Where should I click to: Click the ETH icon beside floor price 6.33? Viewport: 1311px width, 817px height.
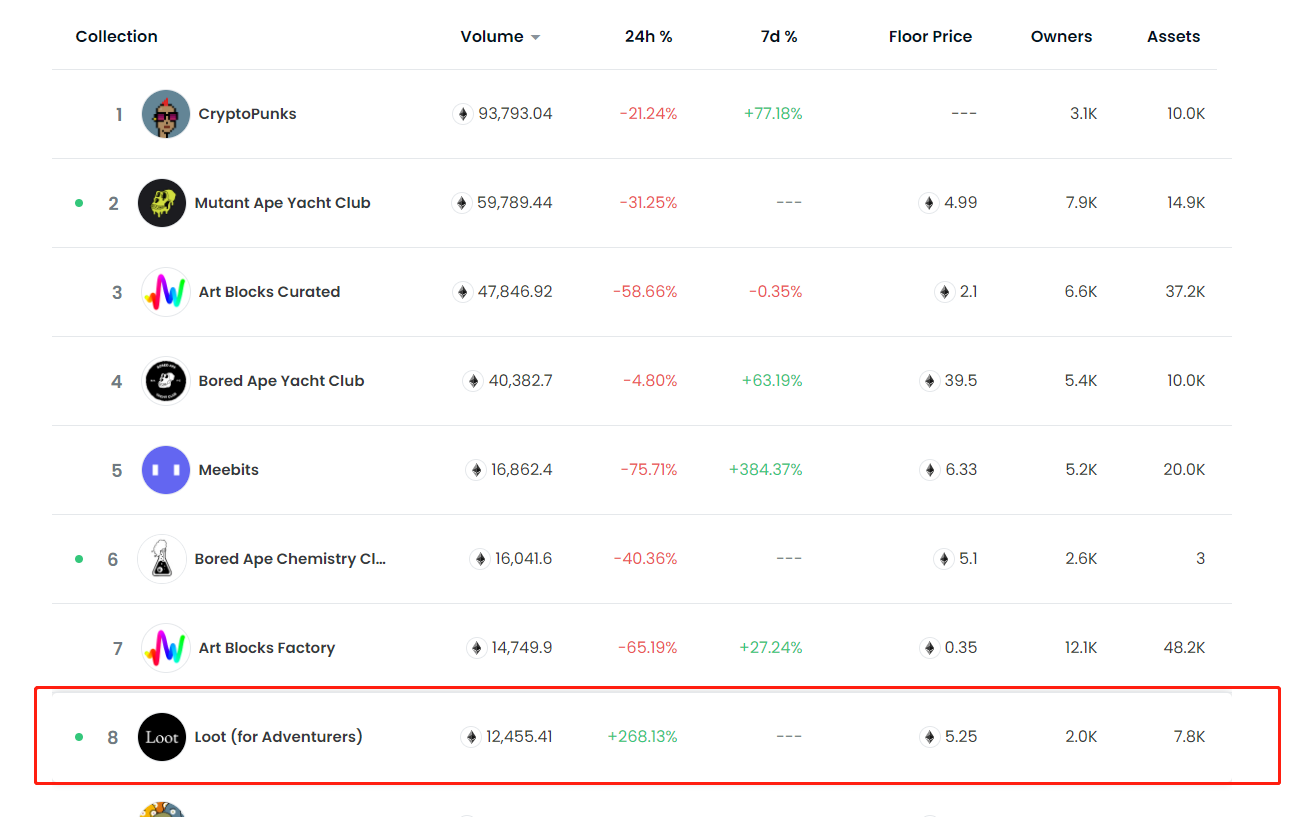pyautogui.click(x=929, y=470)
